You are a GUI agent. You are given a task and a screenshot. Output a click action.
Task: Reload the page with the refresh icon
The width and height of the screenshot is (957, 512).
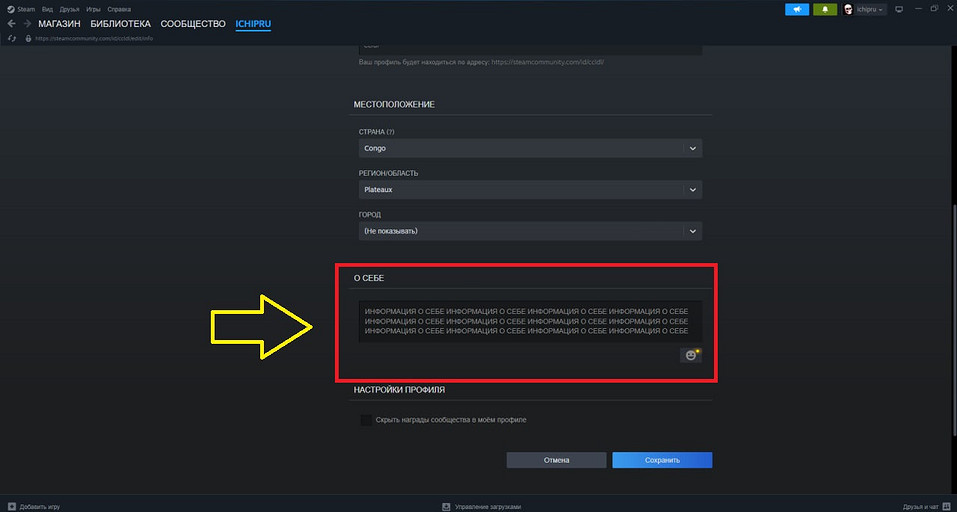click(x=12, y=38)
